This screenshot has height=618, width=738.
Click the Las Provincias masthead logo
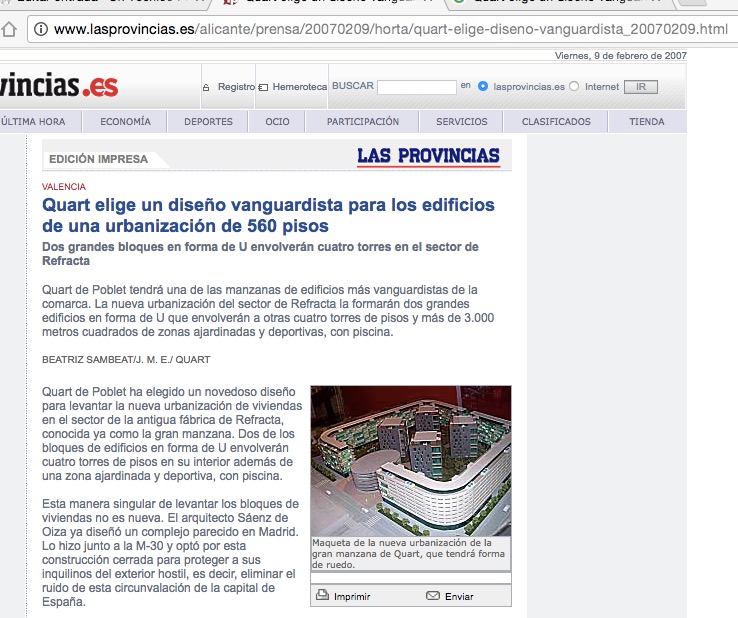(x=428, y=156)
